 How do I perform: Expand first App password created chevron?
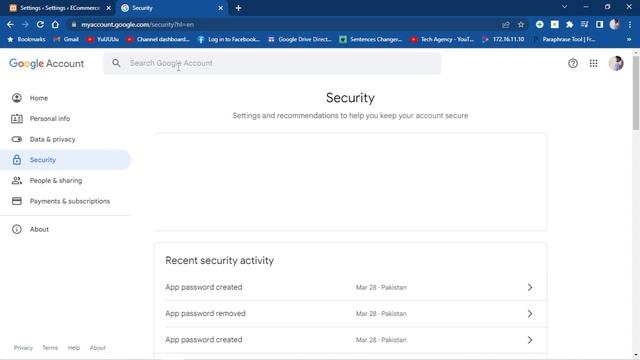pyautogui.click(x=530, y=287)
